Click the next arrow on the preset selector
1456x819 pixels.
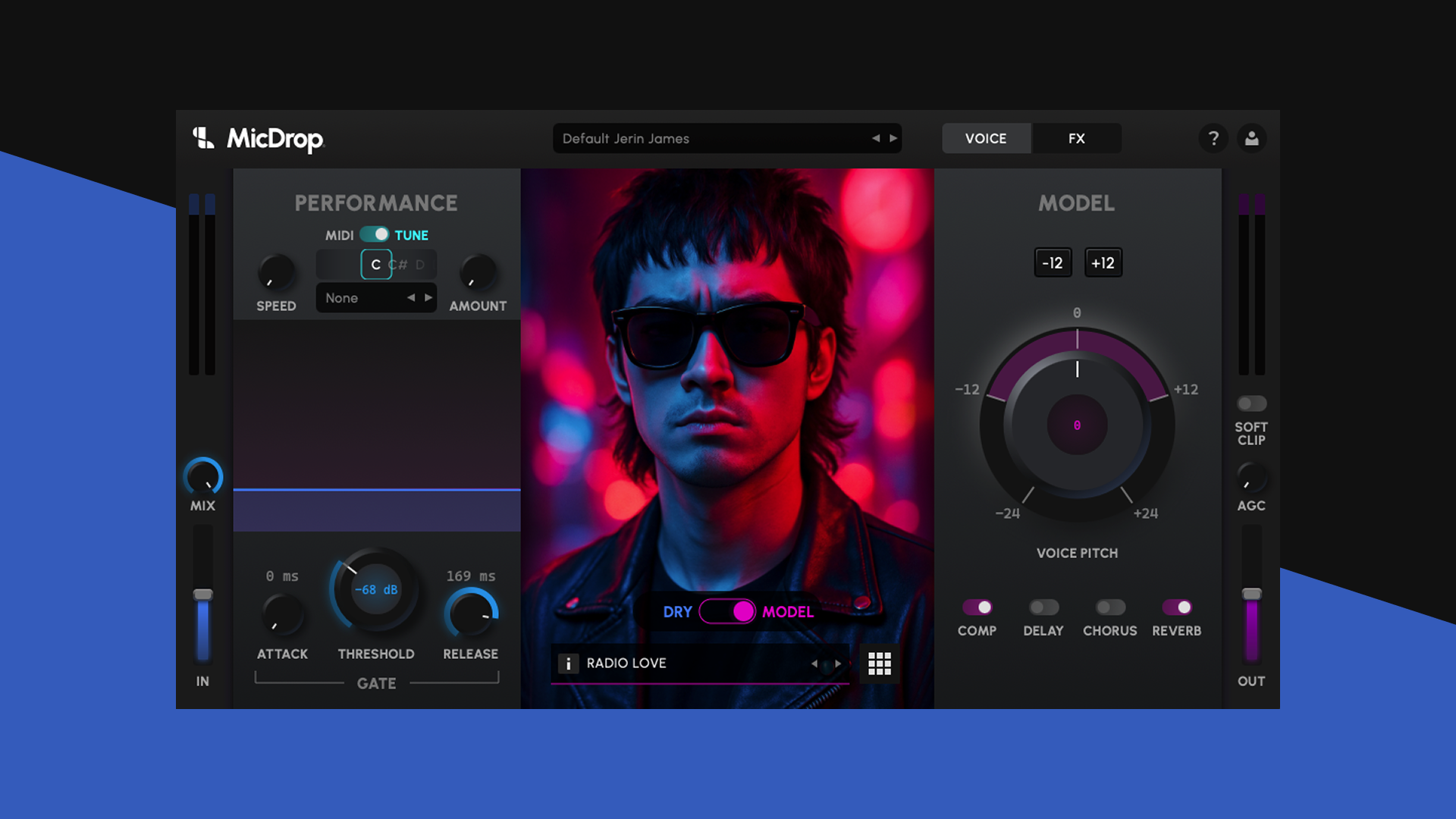[x=894, y=139]
